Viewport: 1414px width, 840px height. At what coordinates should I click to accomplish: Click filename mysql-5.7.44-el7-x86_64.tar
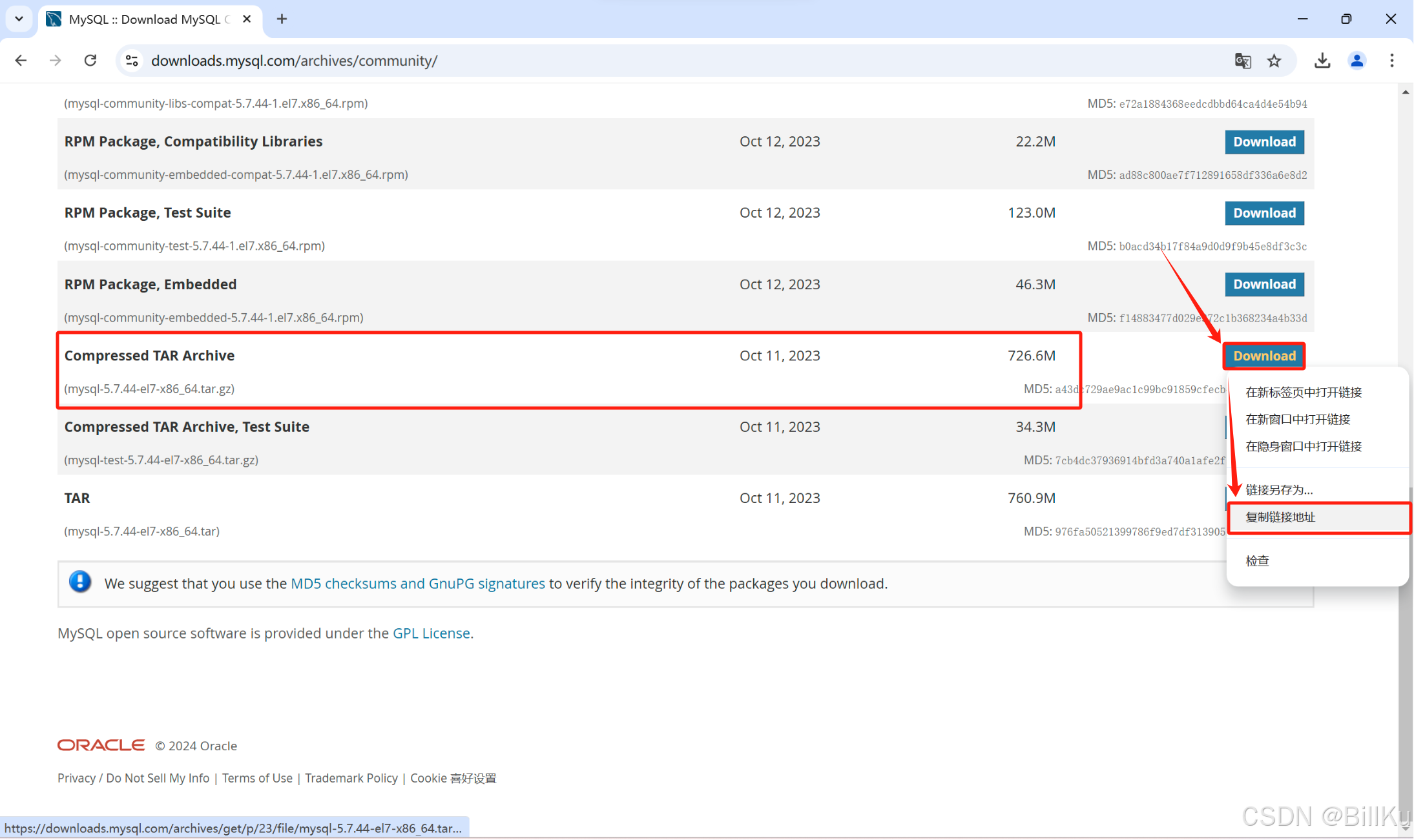(141, 531)
